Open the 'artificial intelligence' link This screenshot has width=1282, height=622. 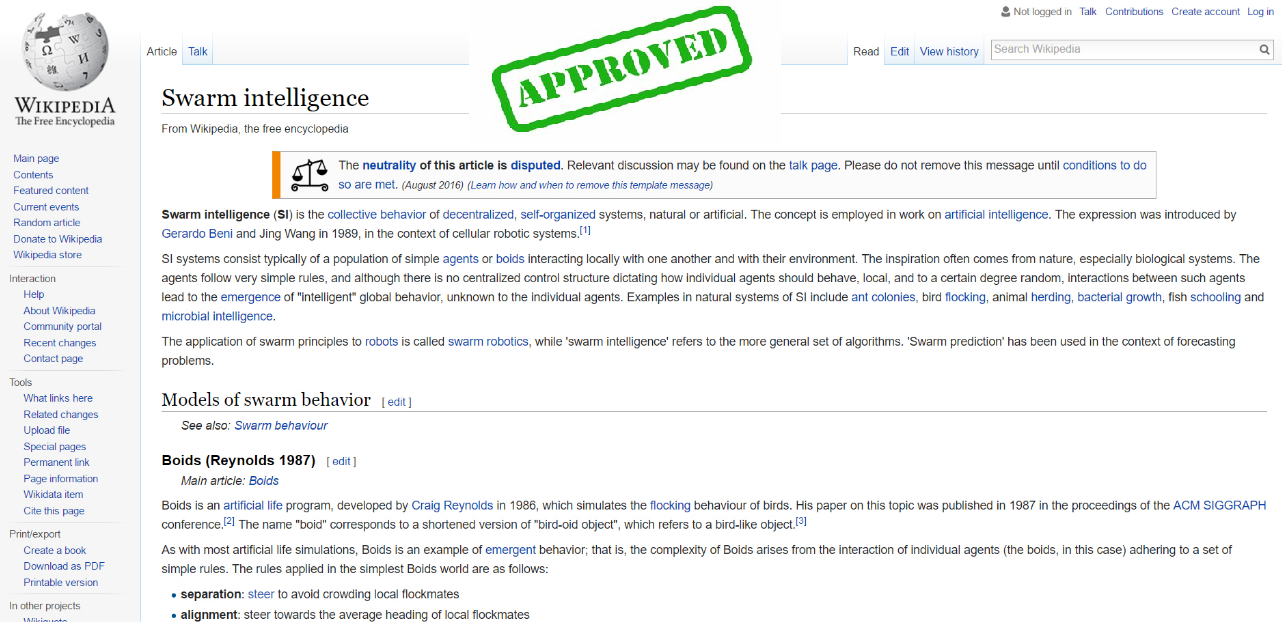coord(996,215)
